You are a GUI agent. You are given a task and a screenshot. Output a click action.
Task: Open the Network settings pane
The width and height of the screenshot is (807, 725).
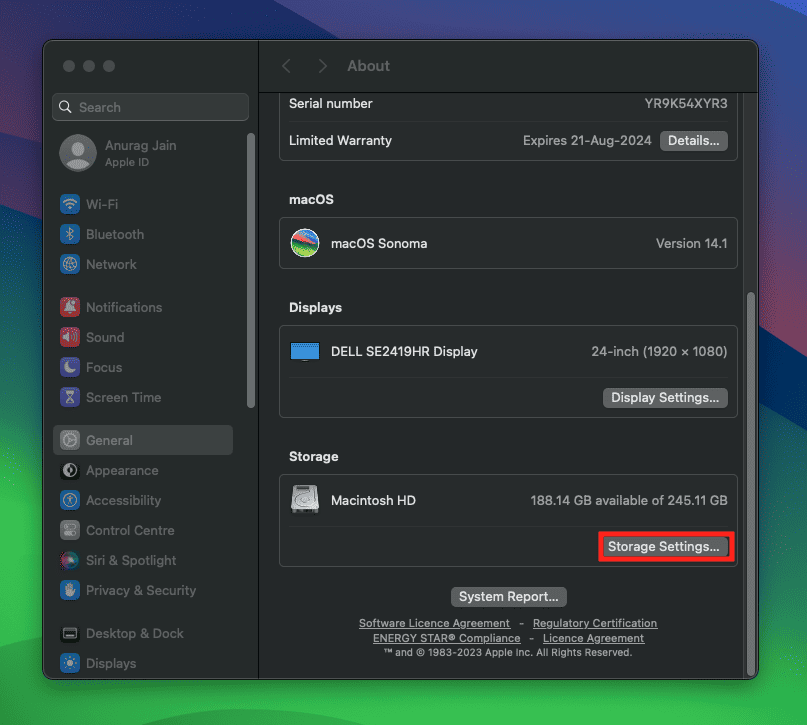point(111,264)
